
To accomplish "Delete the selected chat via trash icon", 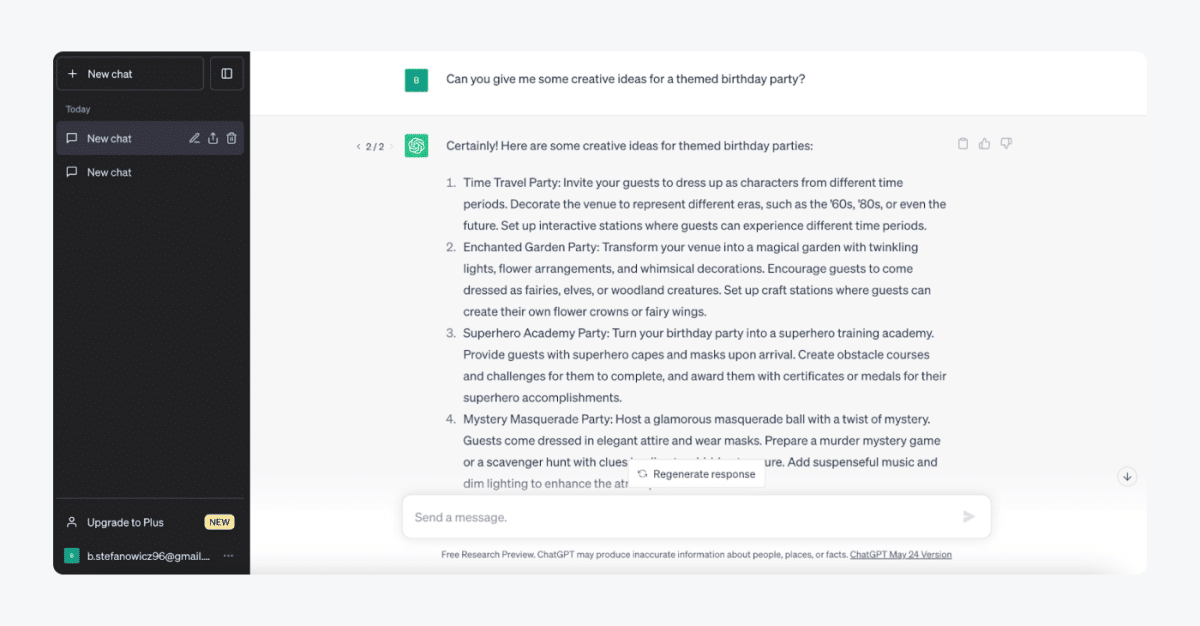I will click(231, 138).
